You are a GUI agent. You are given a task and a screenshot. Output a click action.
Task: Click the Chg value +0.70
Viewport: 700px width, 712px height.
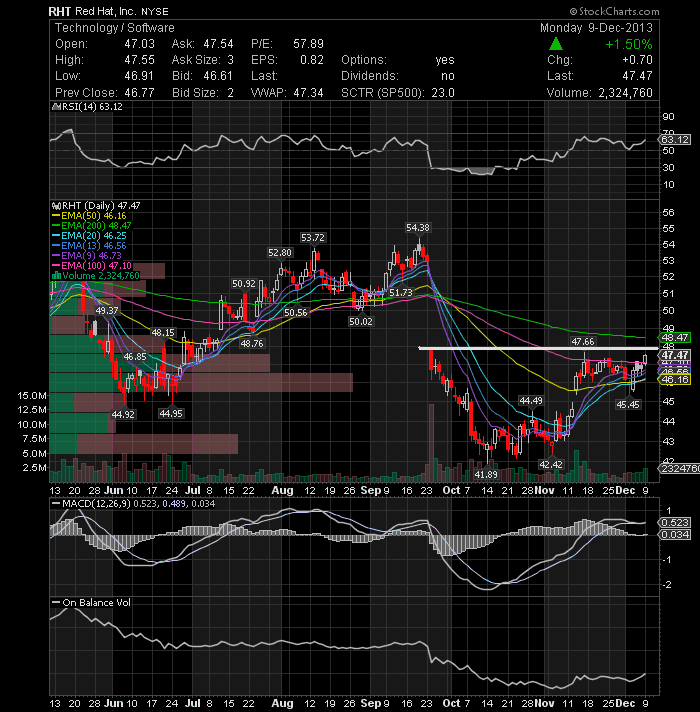click(637, 60)
